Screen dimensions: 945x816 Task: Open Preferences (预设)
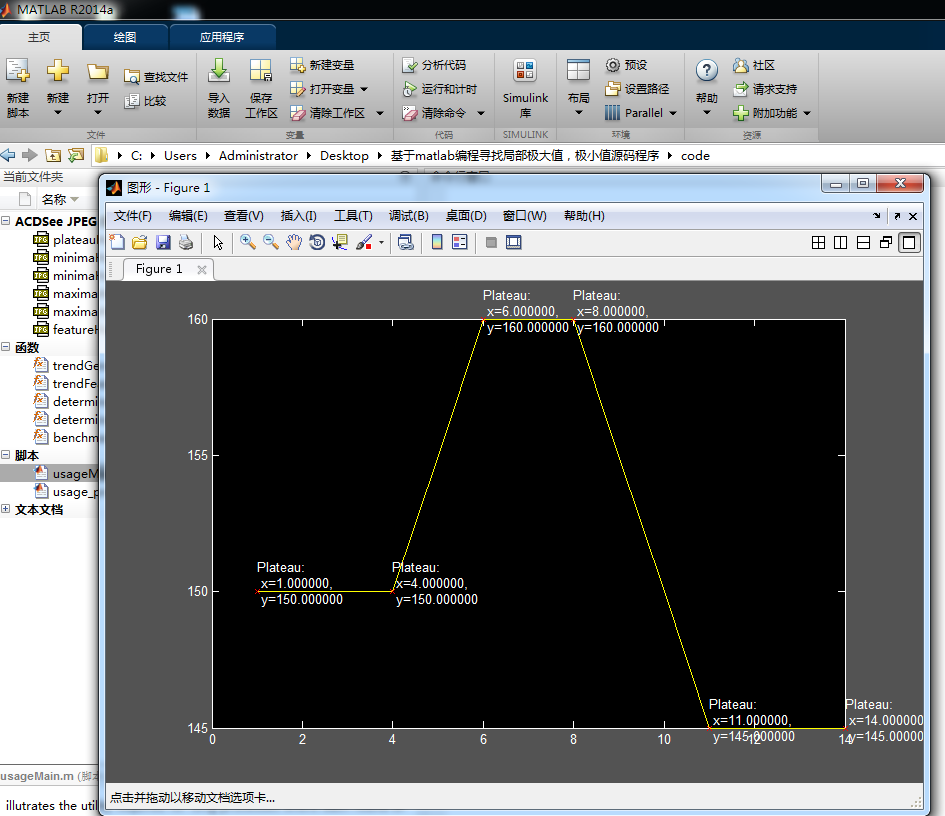pos(626,64)
